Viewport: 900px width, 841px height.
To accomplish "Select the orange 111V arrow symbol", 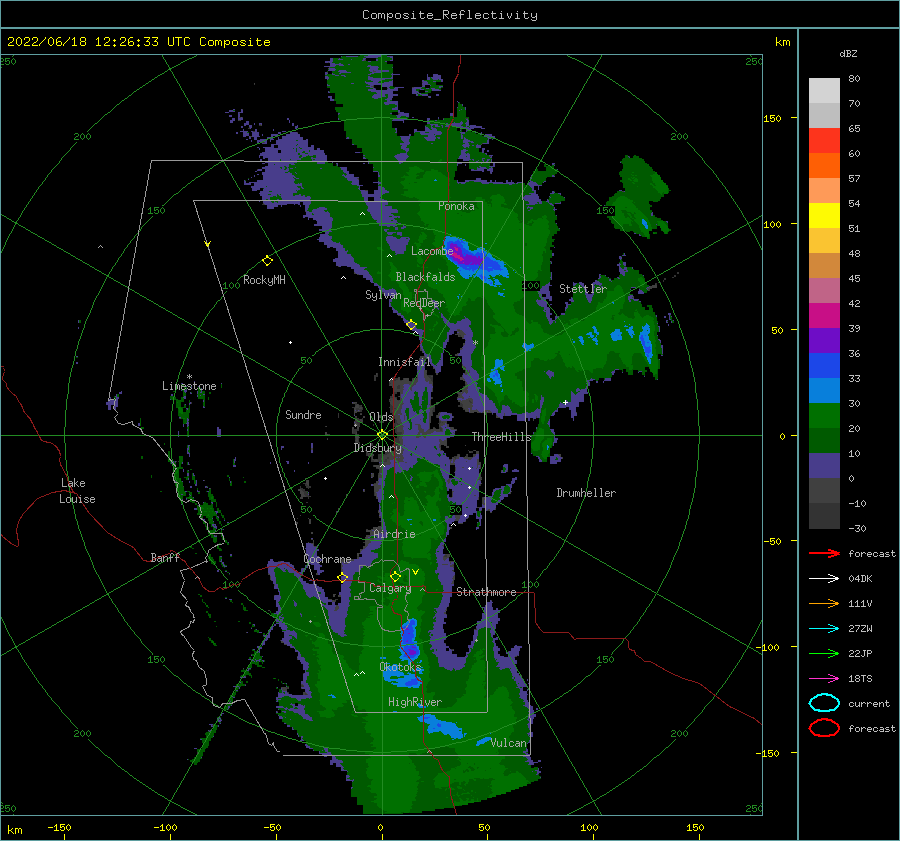I will click(x=824, y=603).
